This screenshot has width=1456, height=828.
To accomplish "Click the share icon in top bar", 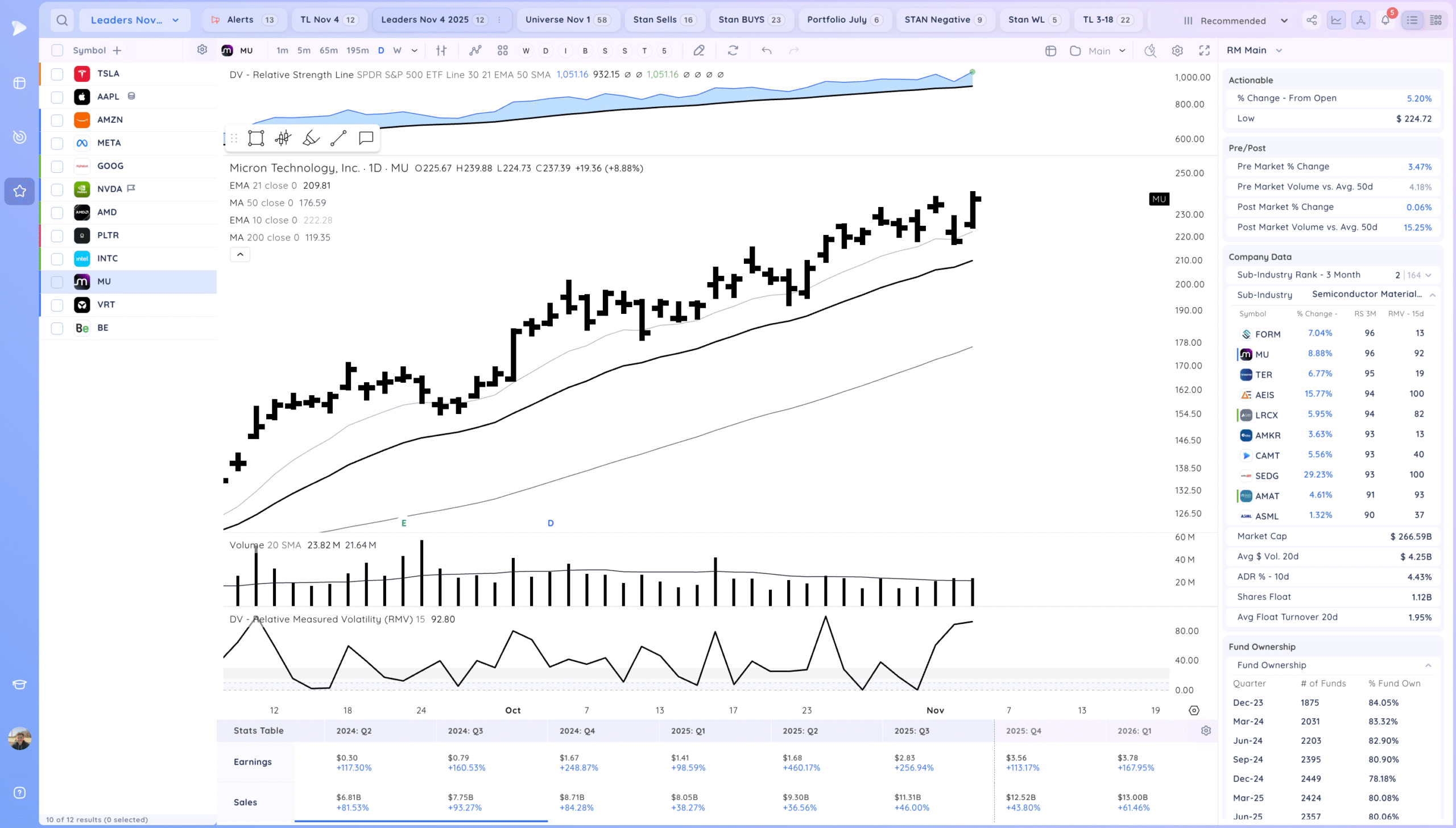I will tap(1312, 20).
